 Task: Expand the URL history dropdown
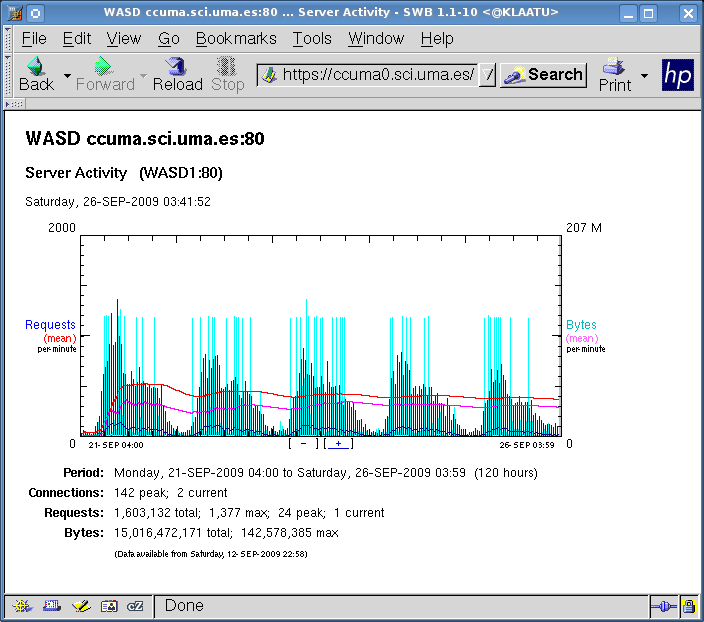click(x=488, y=75)
